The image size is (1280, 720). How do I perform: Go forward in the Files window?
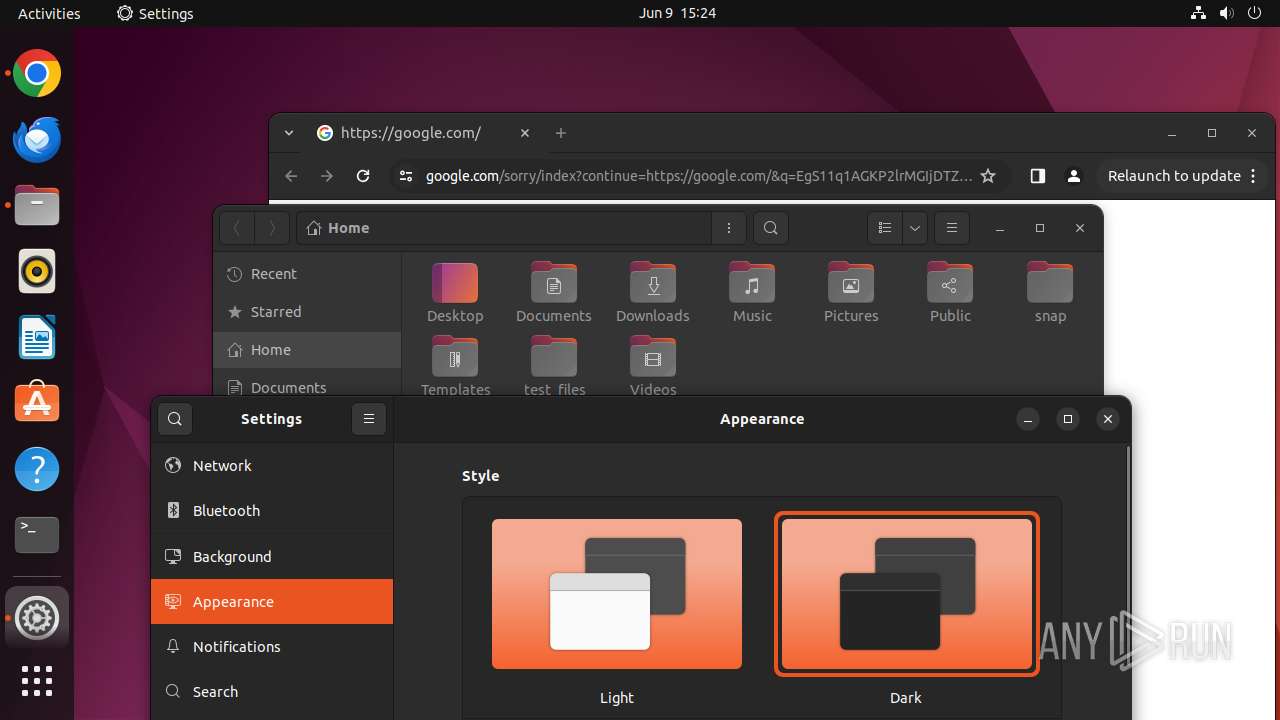click(x=272, y=228)
